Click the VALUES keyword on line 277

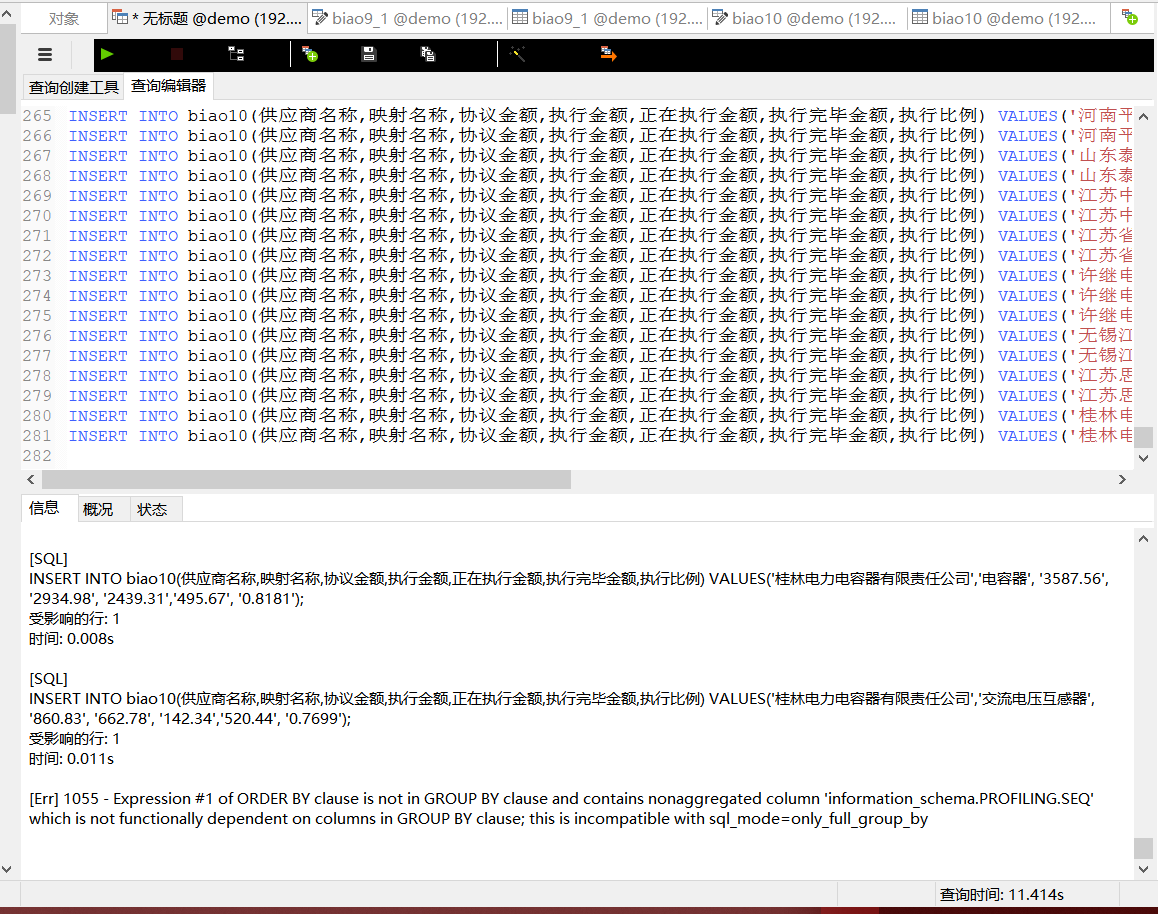(x=1027, y=356)
